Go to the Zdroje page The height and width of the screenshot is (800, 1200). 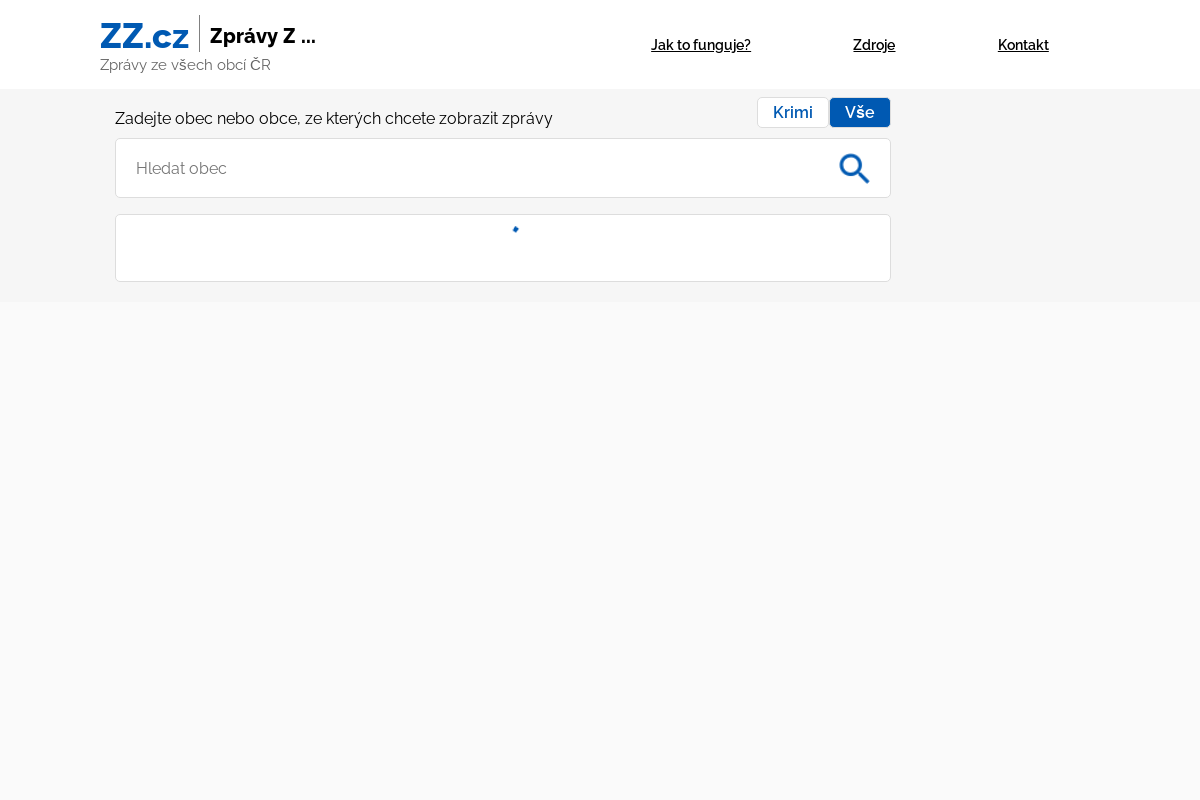pos(873,45)
